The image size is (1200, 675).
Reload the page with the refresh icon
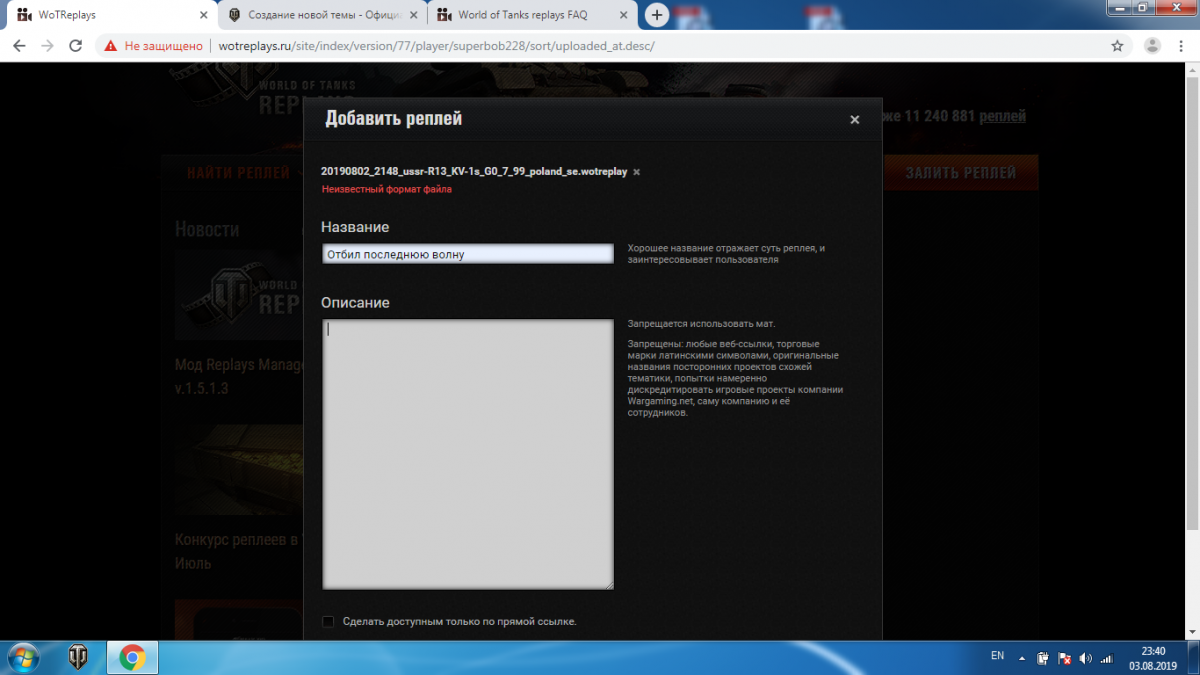[75, 46]
